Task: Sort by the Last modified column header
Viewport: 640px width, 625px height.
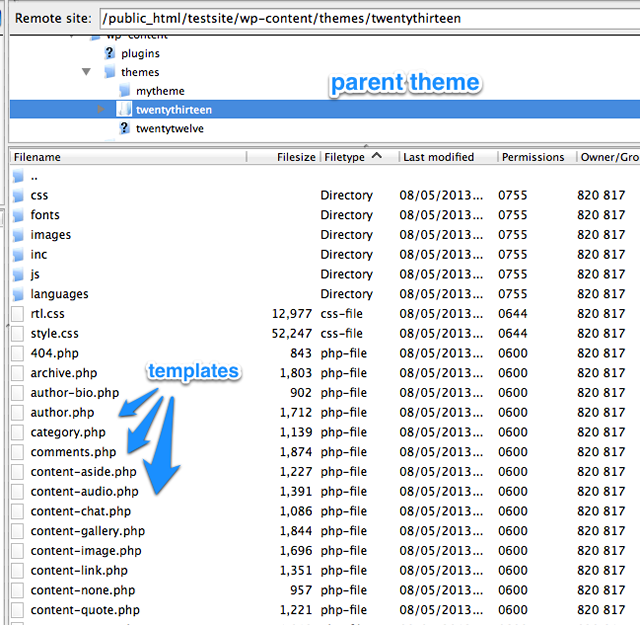Action: click(448, 157)
